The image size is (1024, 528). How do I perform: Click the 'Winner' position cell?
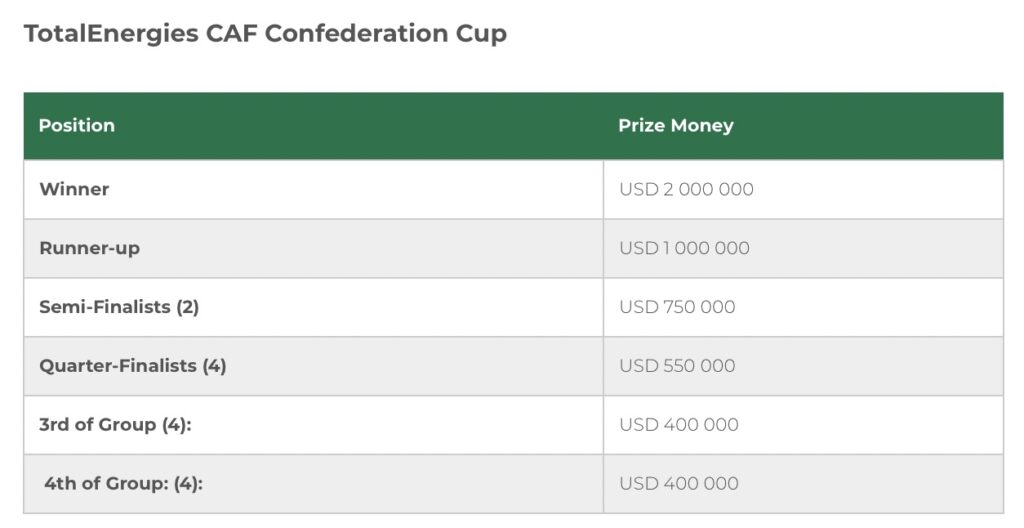74,189
